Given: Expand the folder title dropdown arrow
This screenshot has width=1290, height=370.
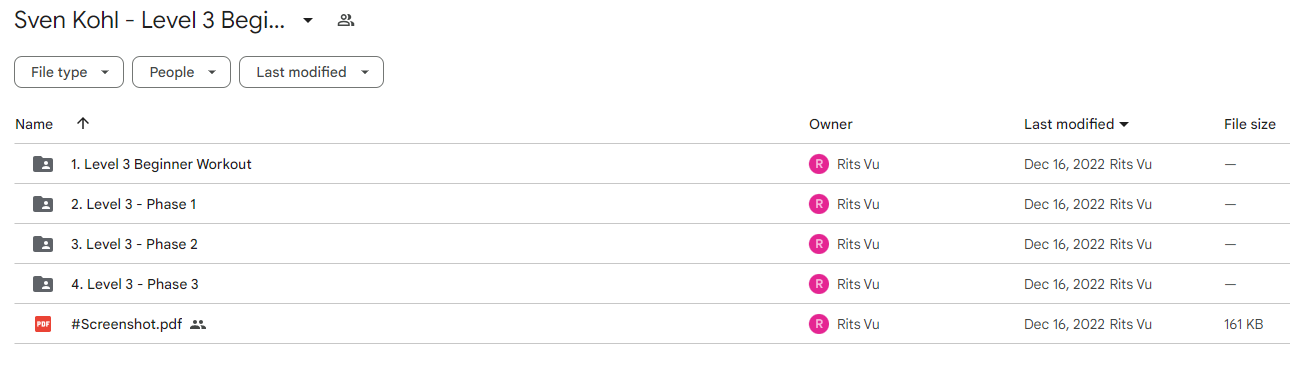Looking at the screenshot, I should pyautogui.click(x=308, y=20).
